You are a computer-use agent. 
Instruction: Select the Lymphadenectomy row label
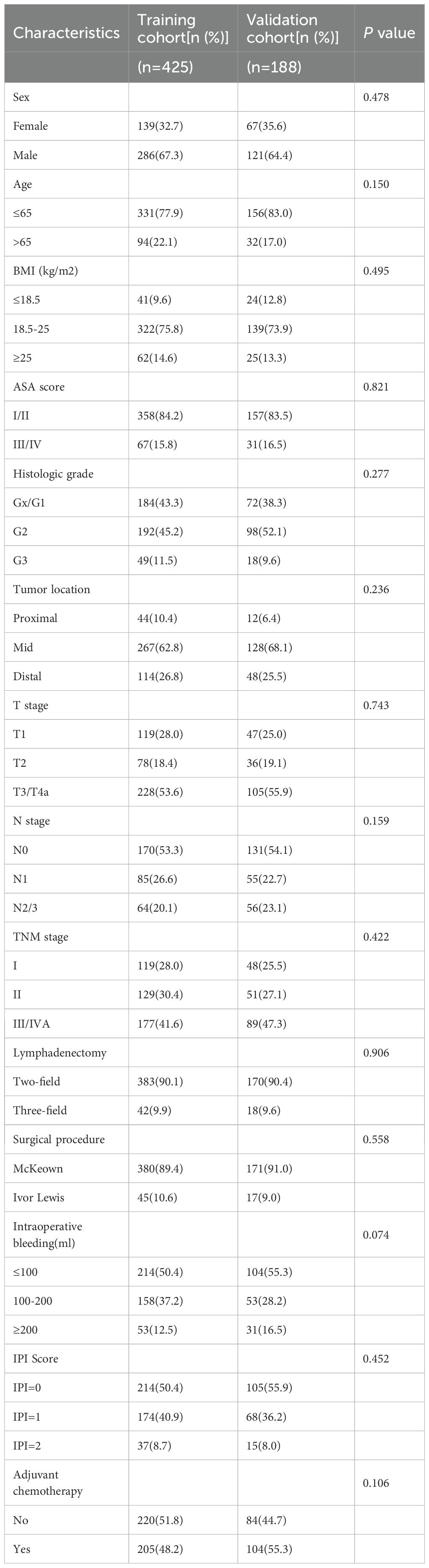pos(59,1052)
